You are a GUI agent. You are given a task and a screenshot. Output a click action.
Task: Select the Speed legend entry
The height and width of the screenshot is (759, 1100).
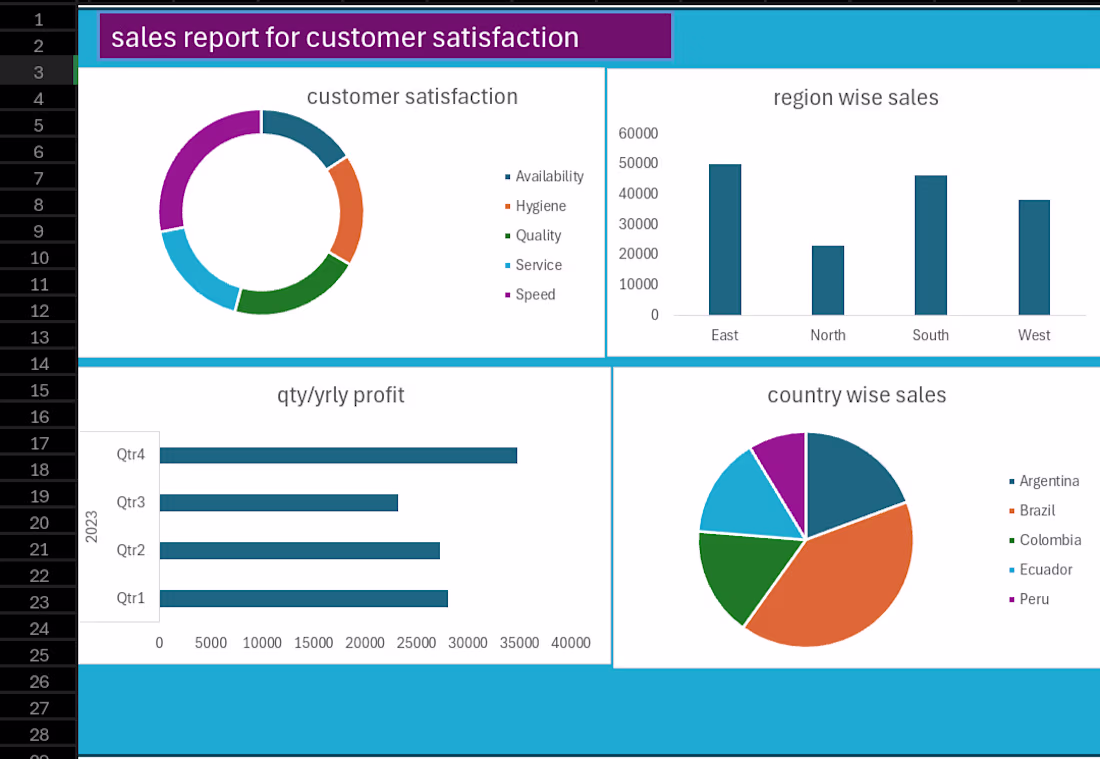[530, 295]
